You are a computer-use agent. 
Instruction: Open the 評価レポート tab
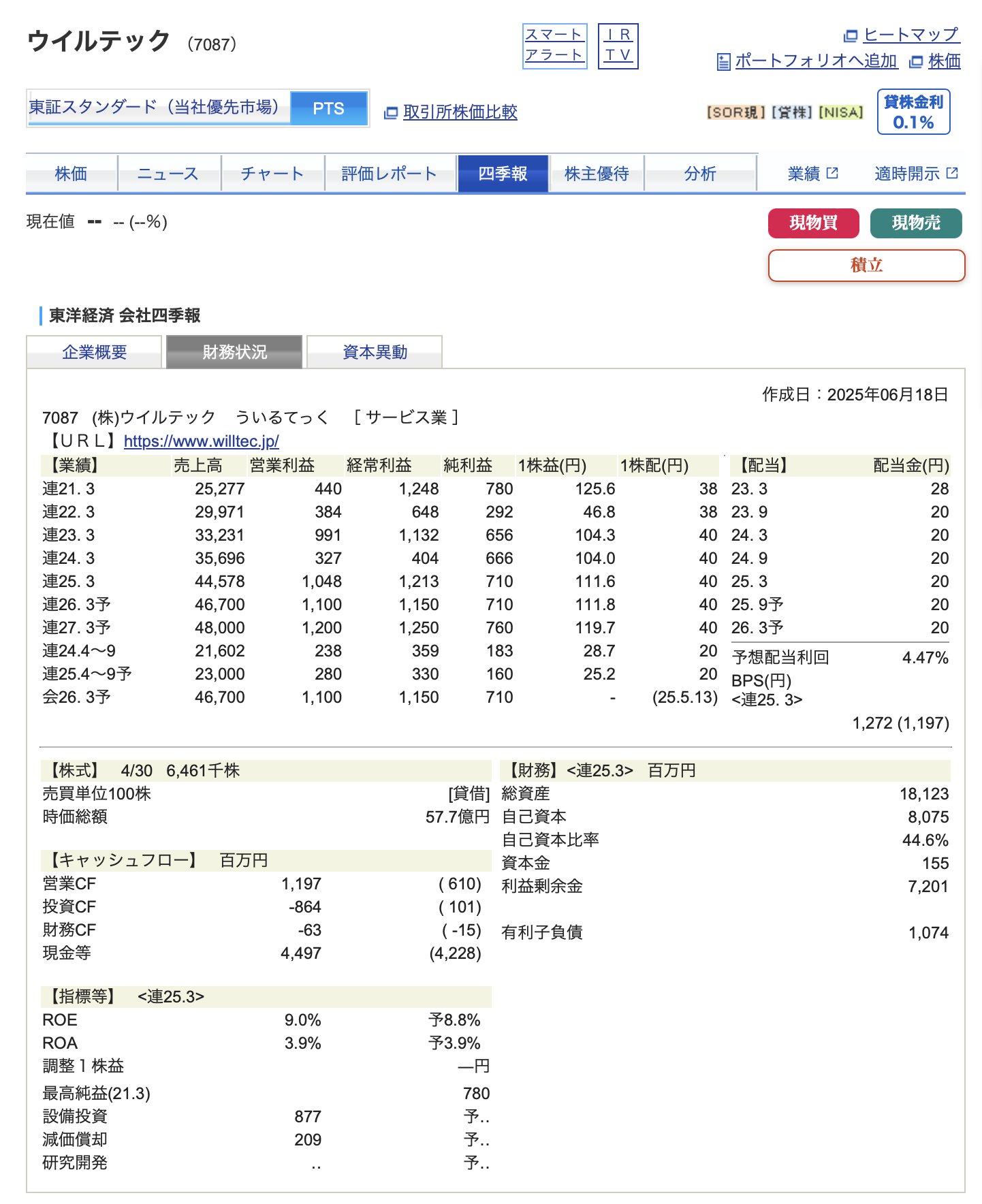click(x=390, y=174)
